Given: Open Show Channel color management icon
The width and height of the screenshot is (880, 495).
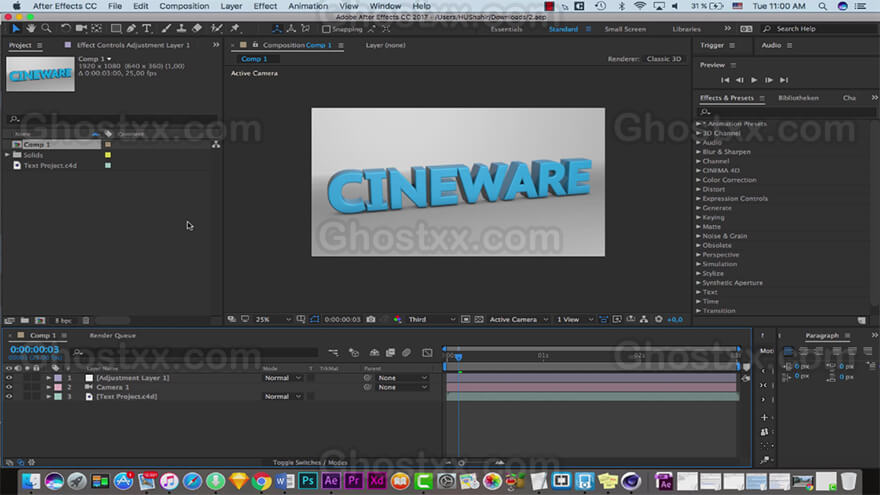Looking at the screenshot, I should (x=397, y=319).
